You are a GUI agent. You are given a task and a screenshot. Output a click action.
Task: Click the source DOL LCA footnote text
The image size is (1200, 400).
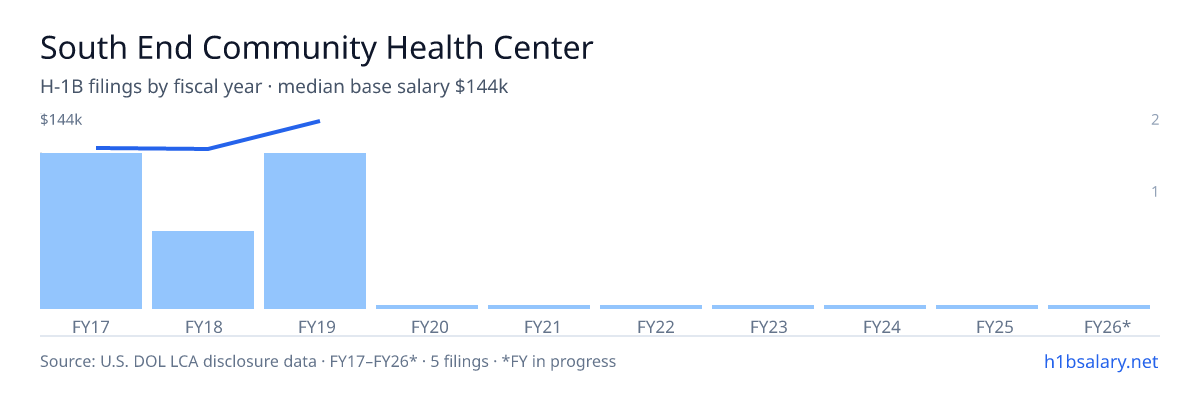pyautogui.click(x=328, y=361)
